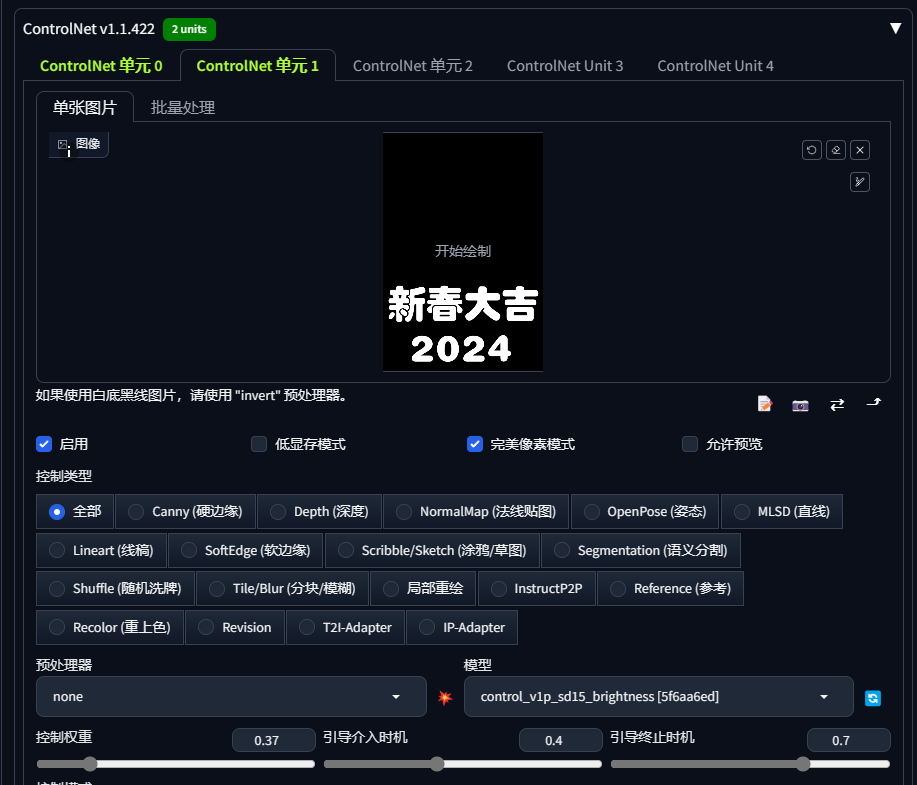This screenshot has height=785, width=917.
Task: Toggle the 完美像素模式 pixel perfect checkbox
Action: (x=475, y=444)
